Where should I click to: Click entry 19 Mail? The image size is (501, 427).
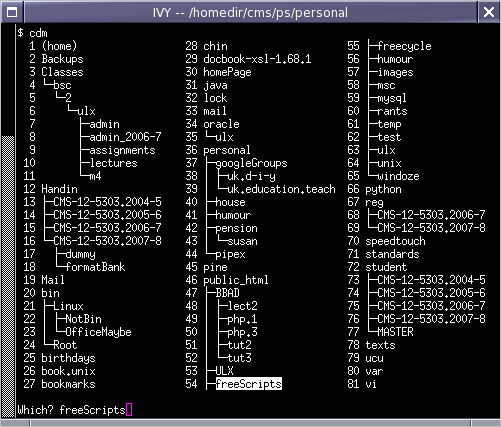coord(53,280)
